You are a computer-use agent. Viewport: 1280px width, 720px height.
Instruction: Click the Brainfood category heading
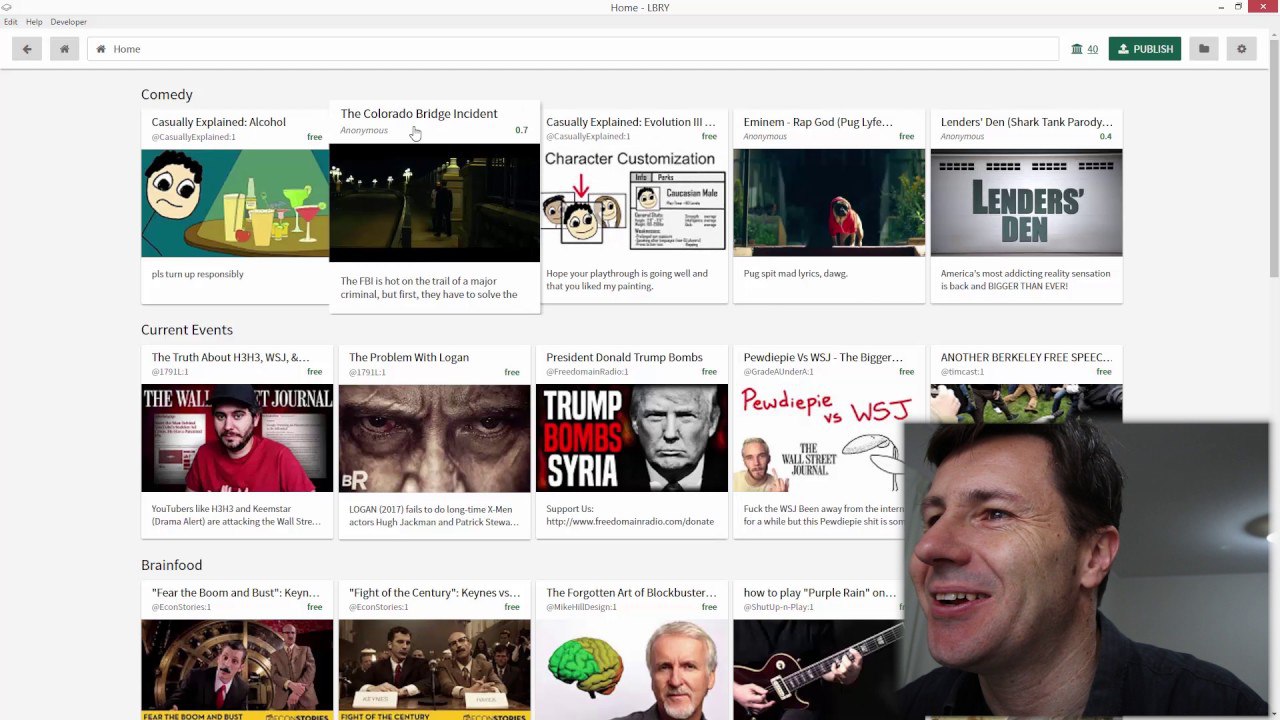172,565
